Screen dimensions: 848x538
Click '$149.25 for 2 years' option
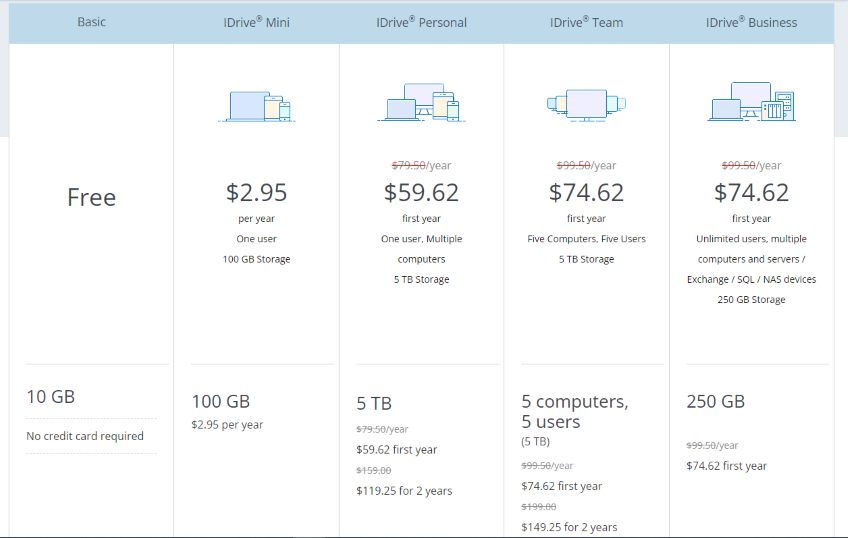coord(569,527)
